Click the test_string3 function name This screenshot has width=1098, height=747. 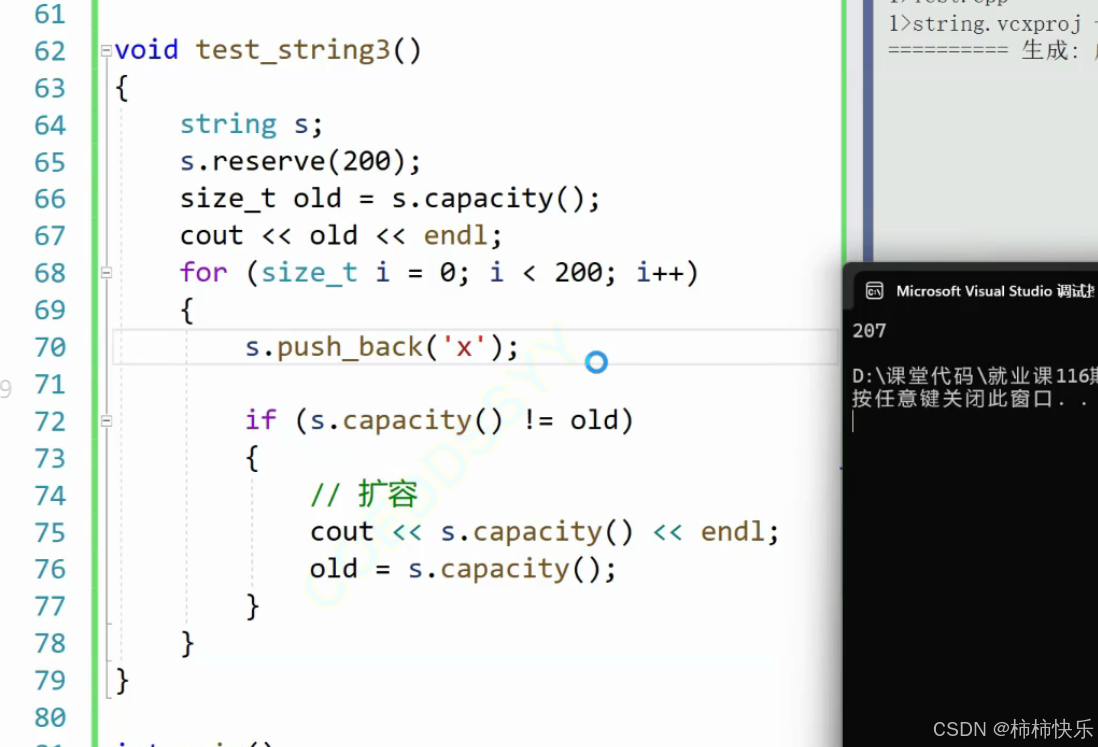[x=293, y=50]
